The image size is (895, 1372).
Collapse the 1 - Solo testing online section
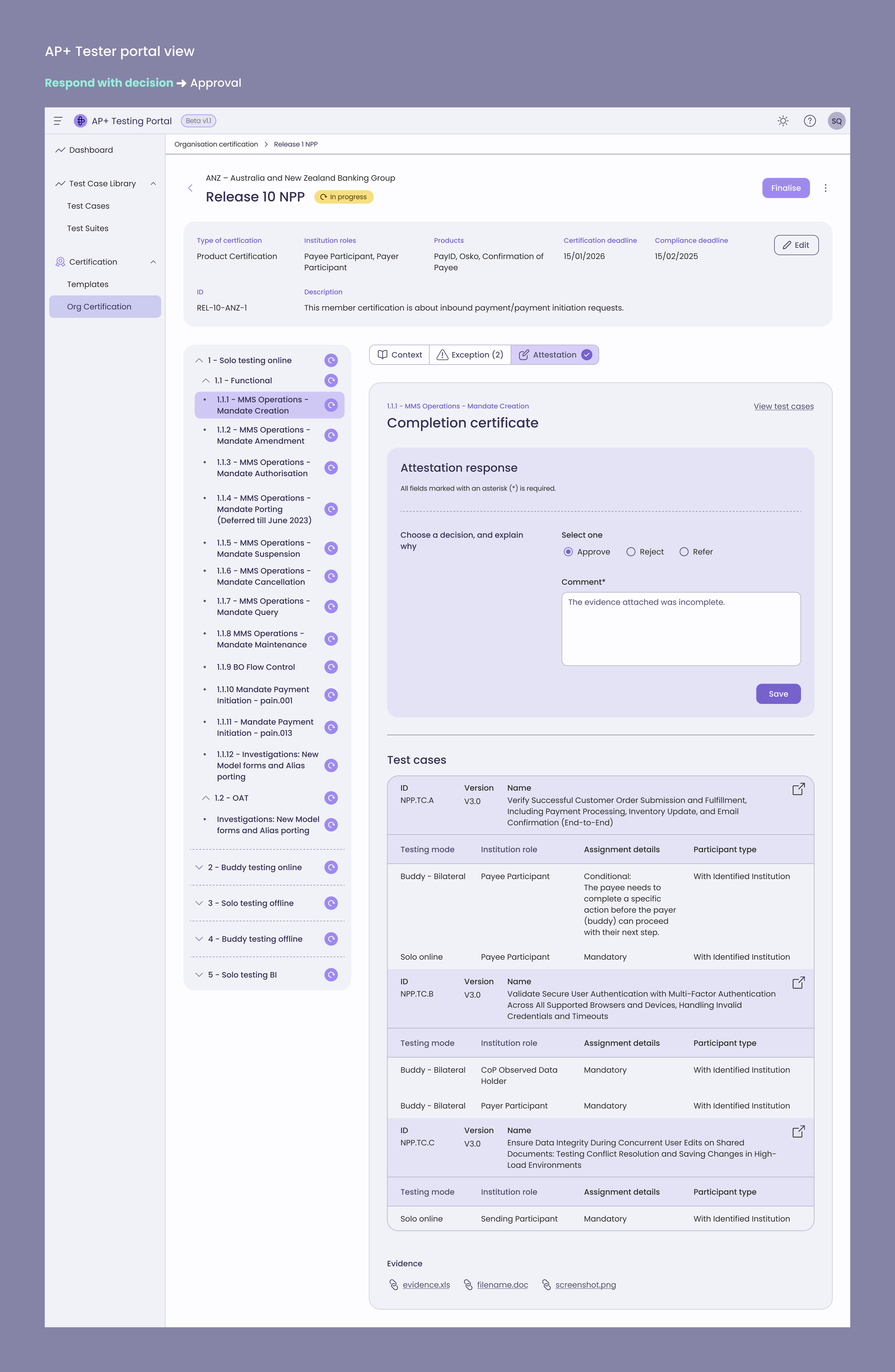pos(198,360)
